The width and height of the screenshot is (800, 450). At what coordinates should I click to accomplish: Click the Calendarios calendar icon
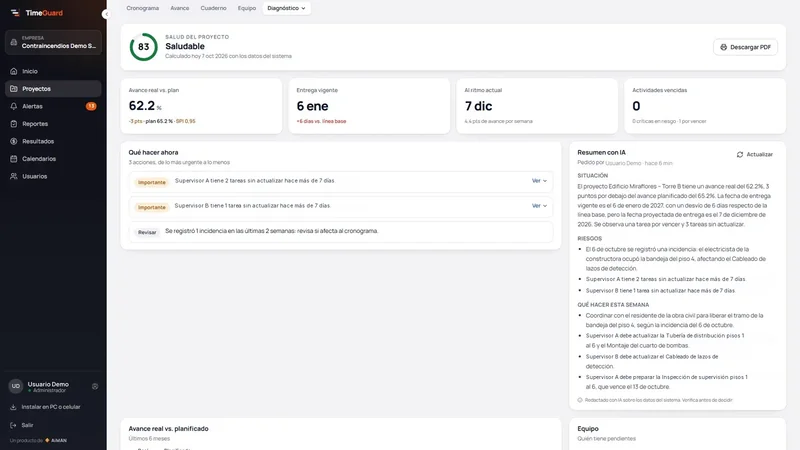point(14,159)
